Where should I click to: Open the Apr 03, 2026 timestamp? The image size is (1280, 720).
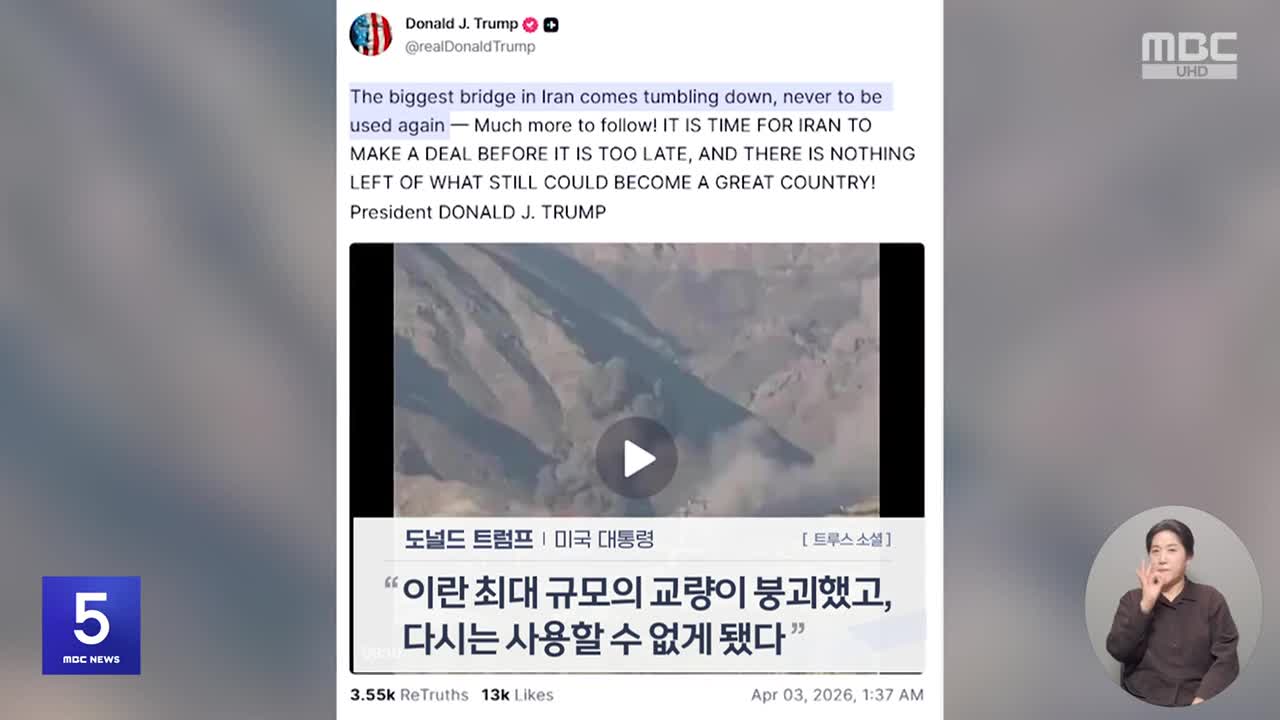(837, 694)
